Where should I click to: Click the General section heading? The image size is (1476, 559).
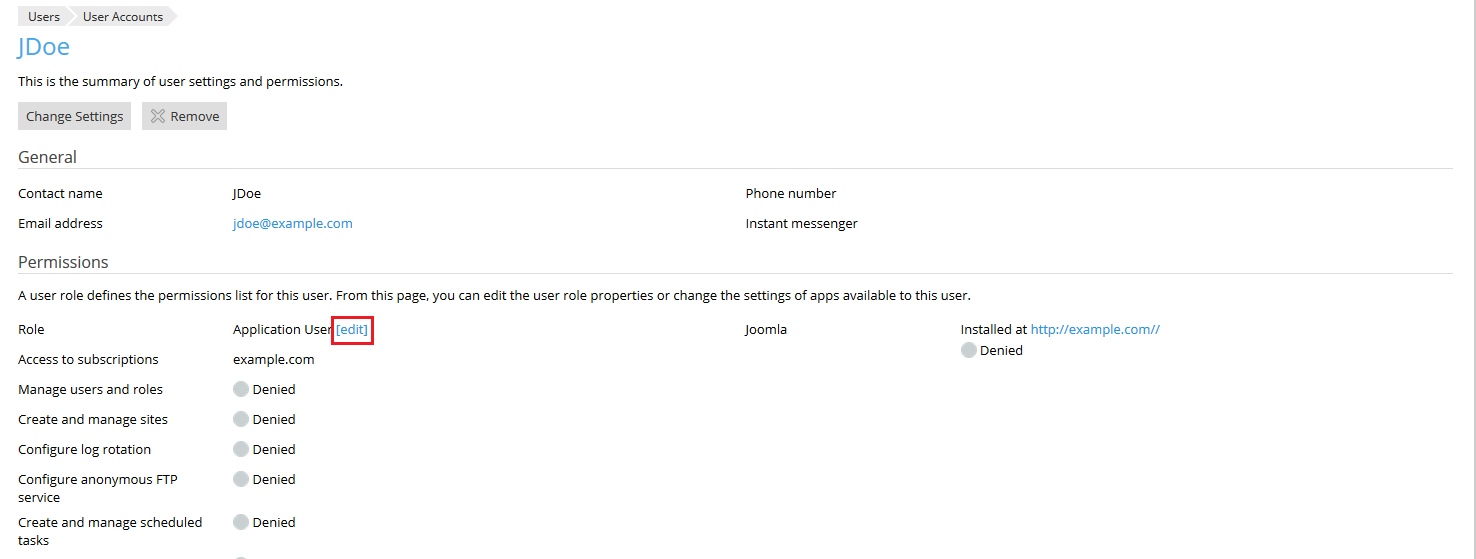(47, 157)
